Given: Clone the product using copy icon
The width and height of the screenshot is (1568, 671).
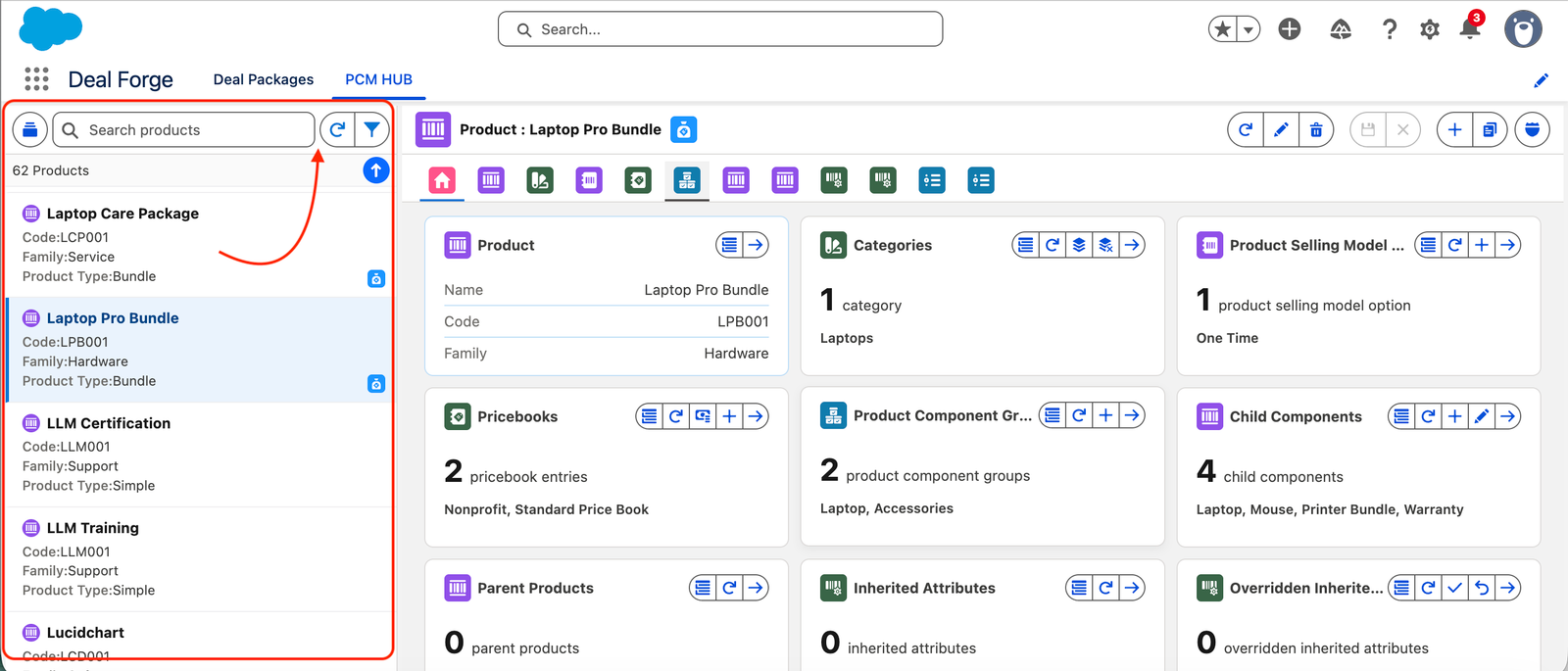Looking at the screenshot, I should pyautogui.click(x=1490, y=129).
